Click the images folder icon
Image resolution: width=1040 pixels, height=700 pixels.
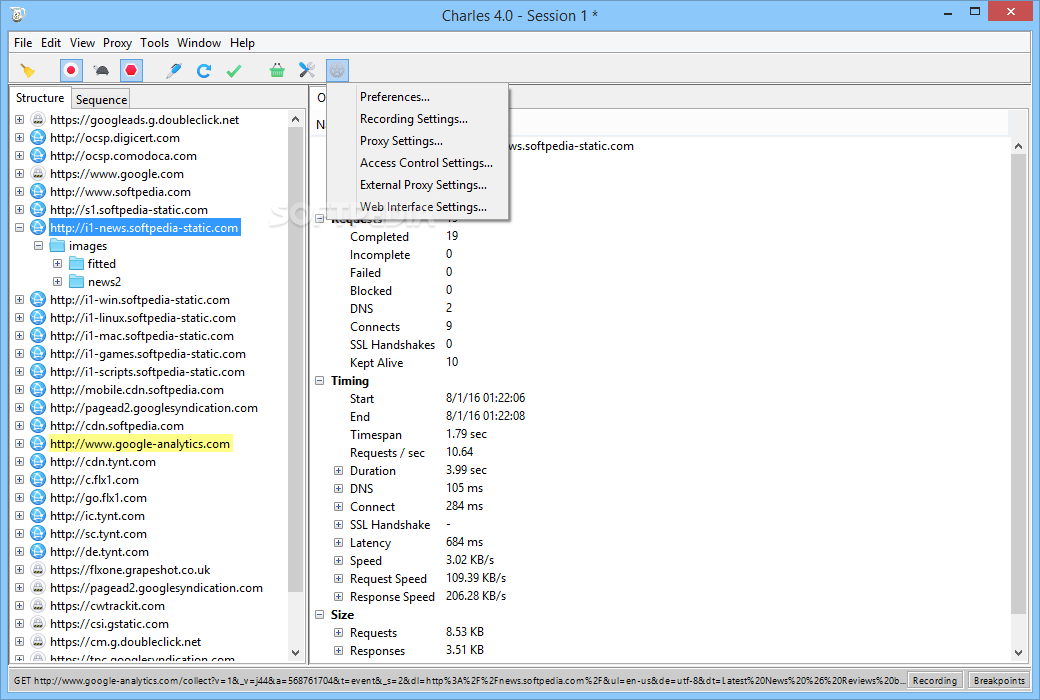point(57,245)
